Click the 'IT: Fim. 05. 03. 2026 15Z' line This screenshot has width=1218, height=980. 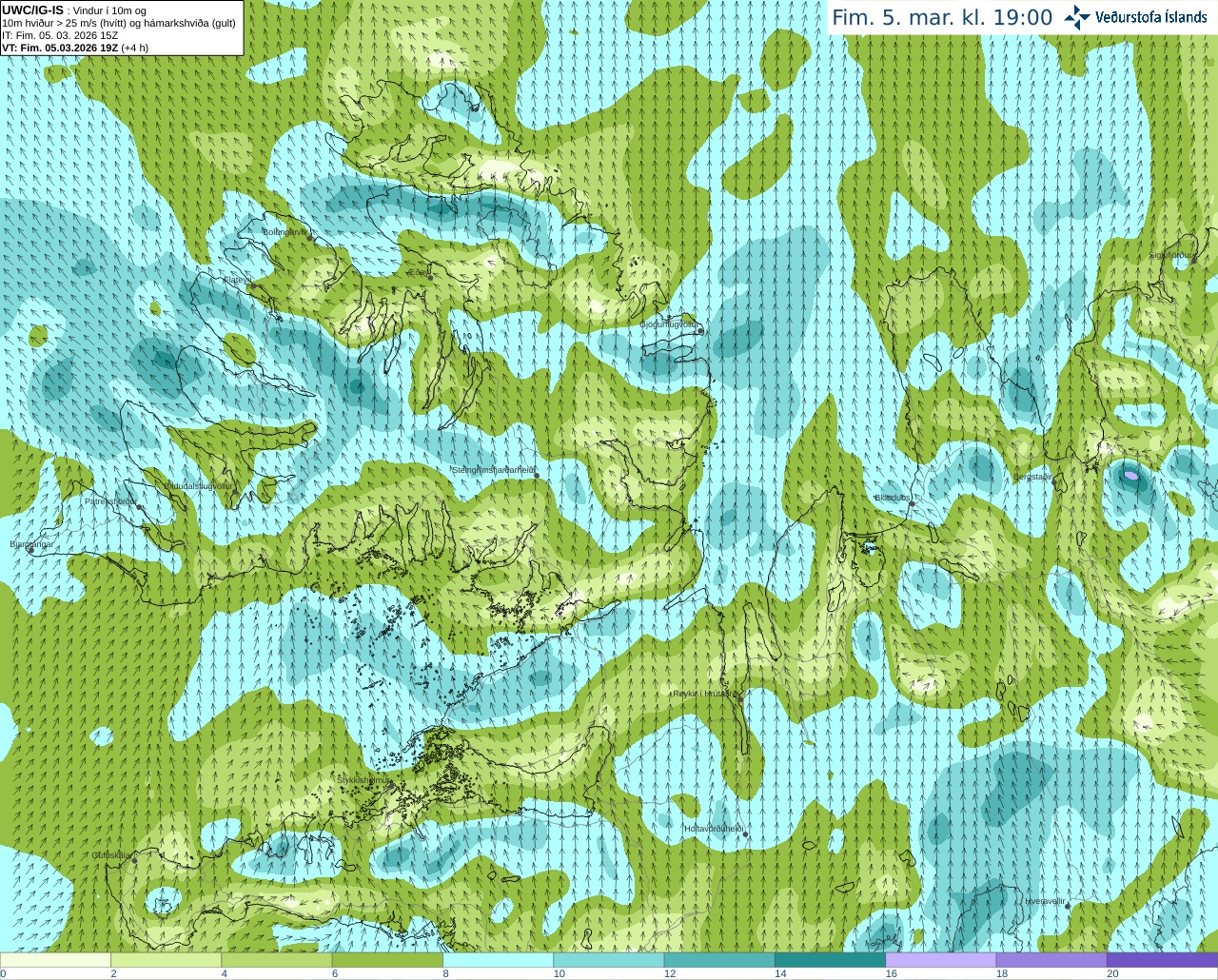(x=60, y=35)
